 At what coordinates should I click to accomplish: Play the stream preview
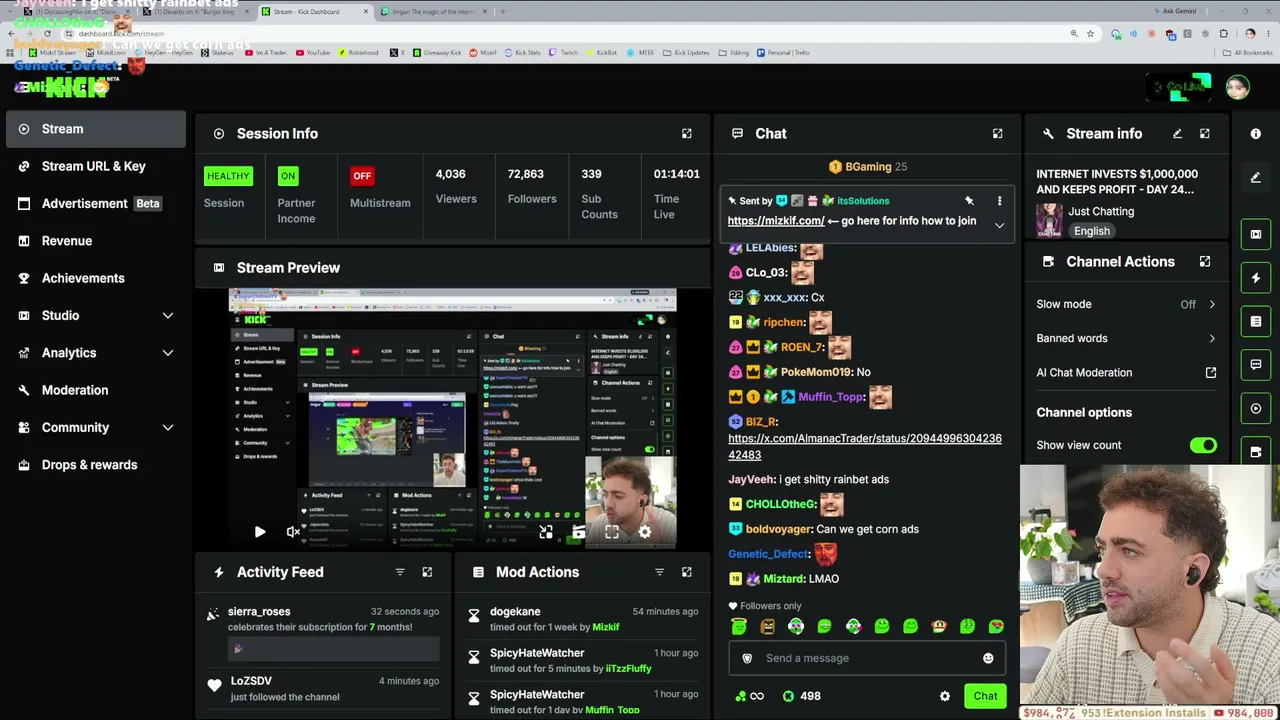[259, 532]
